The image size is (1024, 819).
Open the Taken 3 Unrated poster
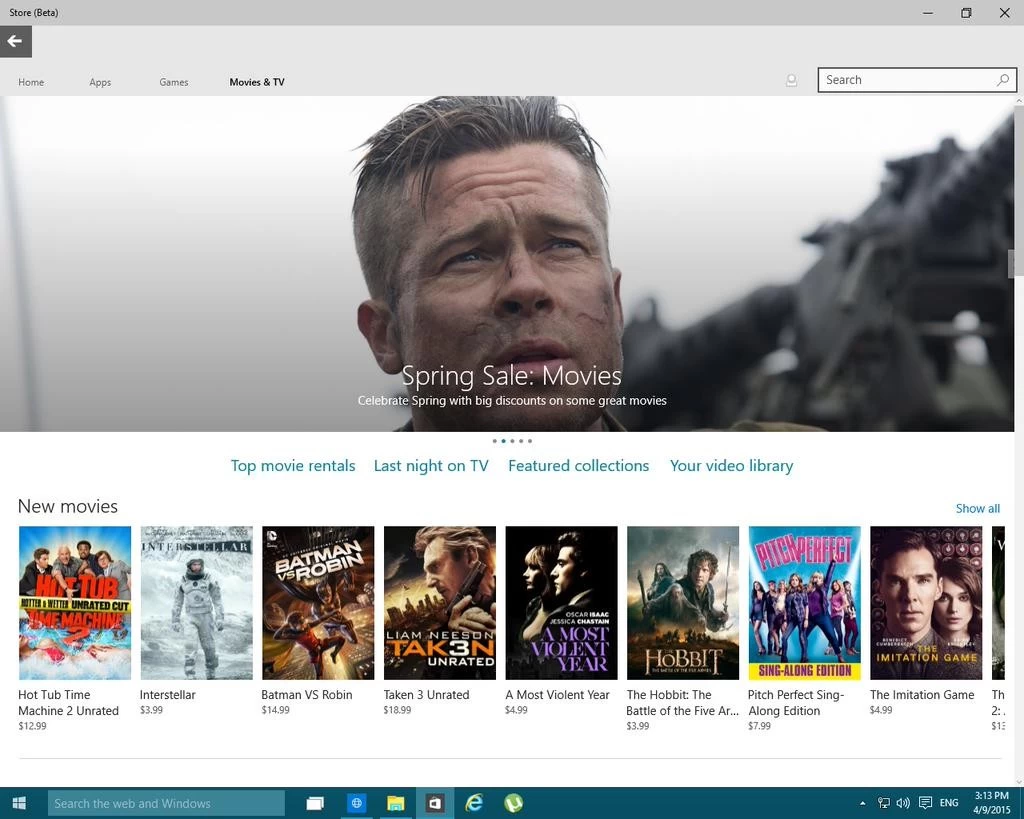click(440, 603)
